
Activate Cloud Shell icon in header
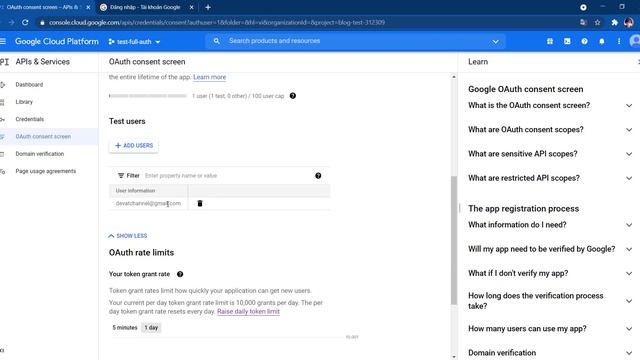coord(567,41)
